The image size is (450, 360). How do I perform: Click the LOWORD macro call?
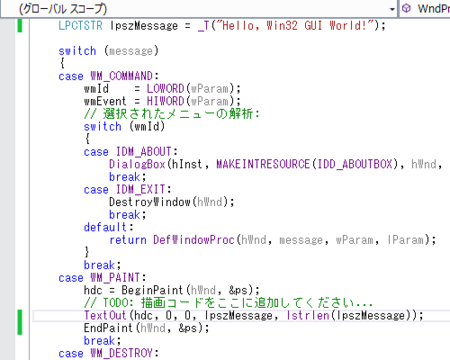tap(165, 89)
